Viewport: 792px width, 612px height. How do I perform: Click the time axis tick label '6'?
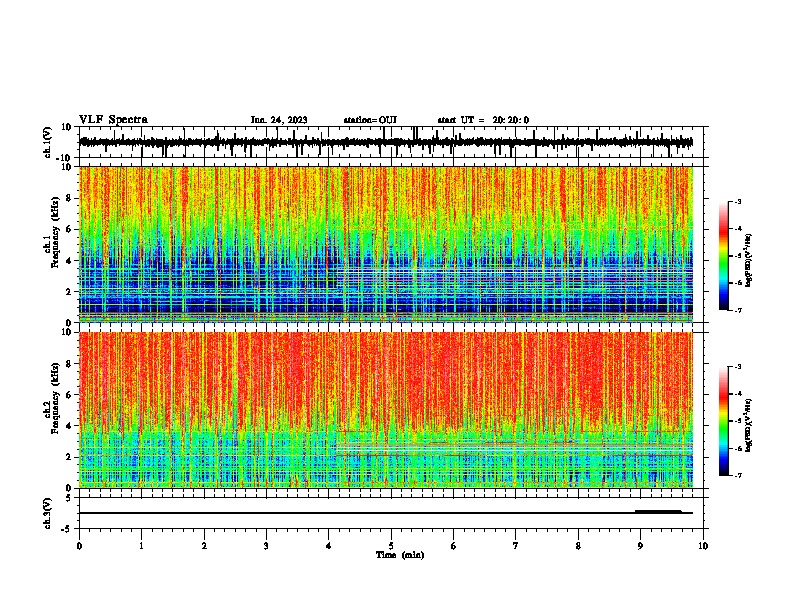pyautogui.click(x=454, y=546)
